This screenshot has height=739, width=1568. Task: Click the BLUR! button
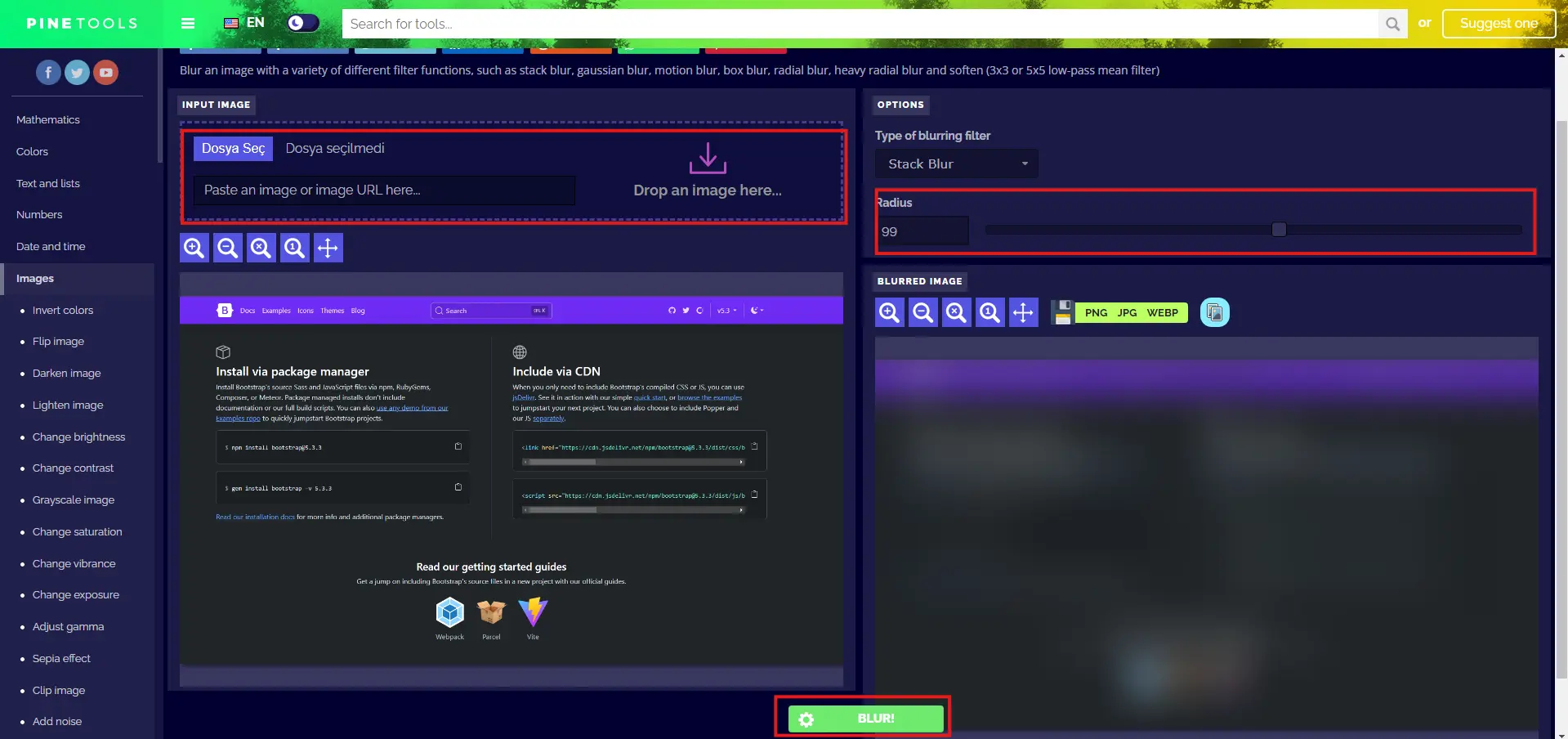(x=866, y=719)
